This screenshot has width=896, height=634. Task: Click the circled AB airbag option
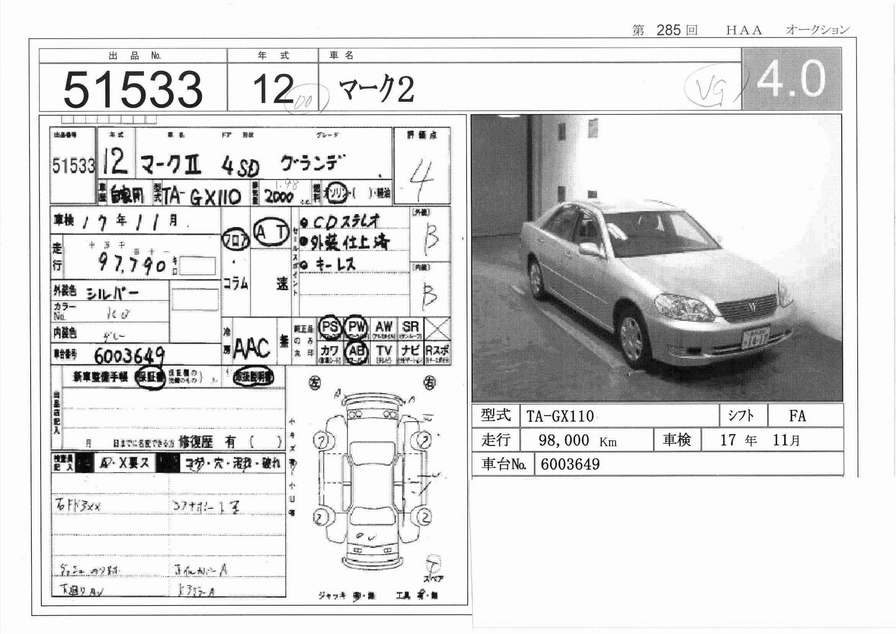click(357, 352)
